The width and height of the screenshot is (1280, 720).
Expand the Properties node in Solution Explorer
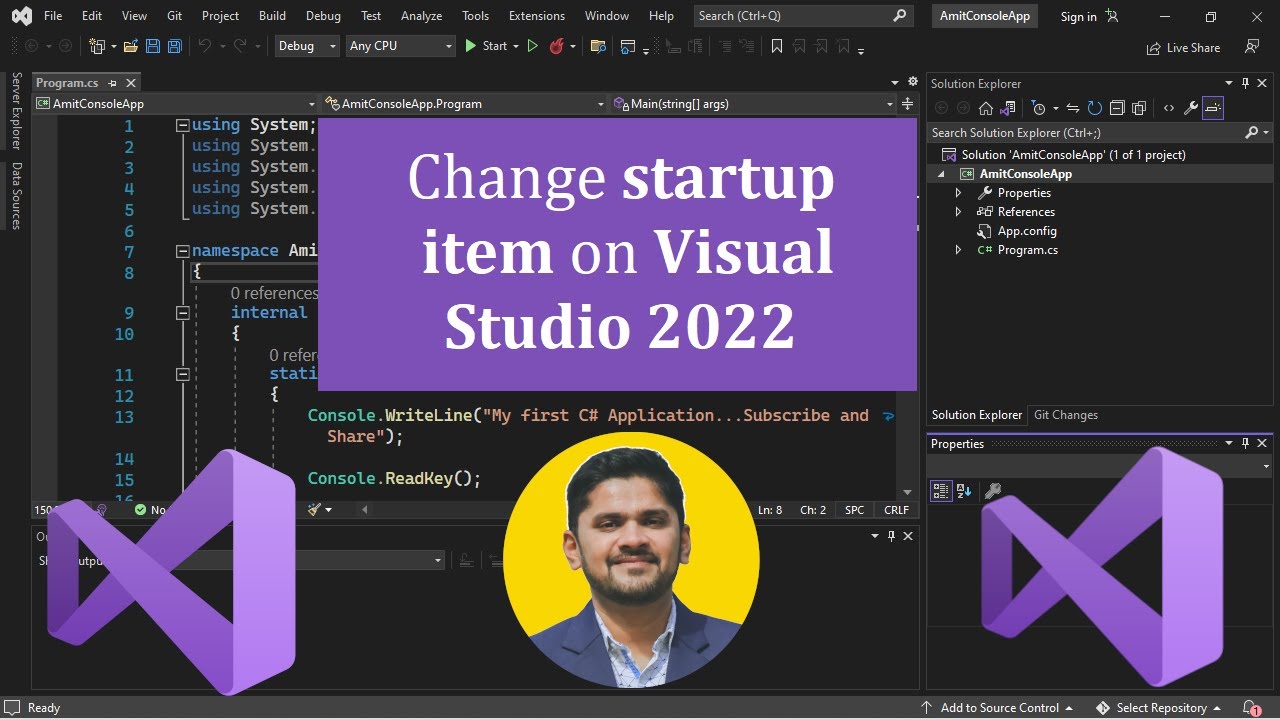(958, 193)
